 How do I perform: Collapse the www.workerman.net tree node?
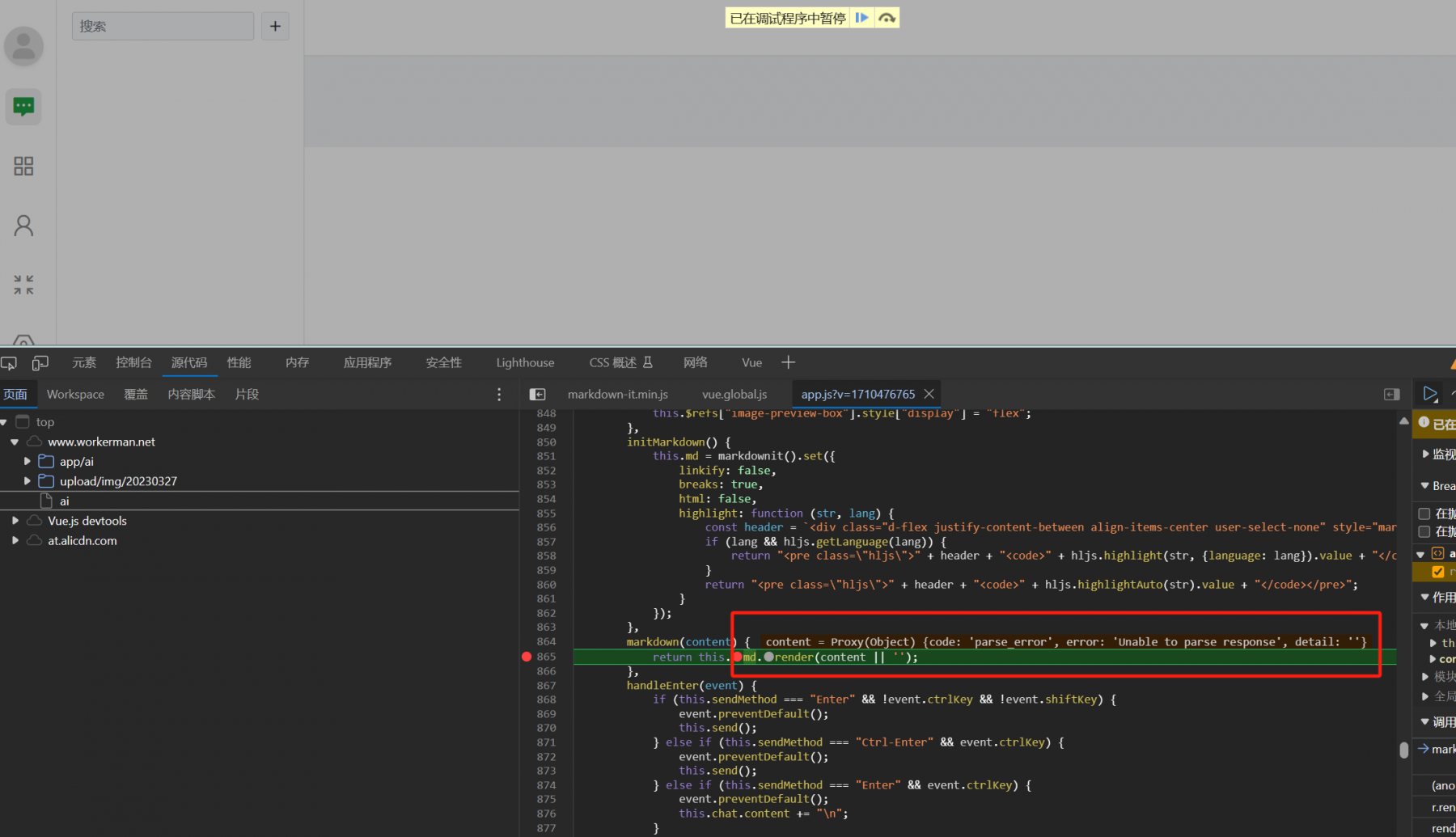(15, 442)
